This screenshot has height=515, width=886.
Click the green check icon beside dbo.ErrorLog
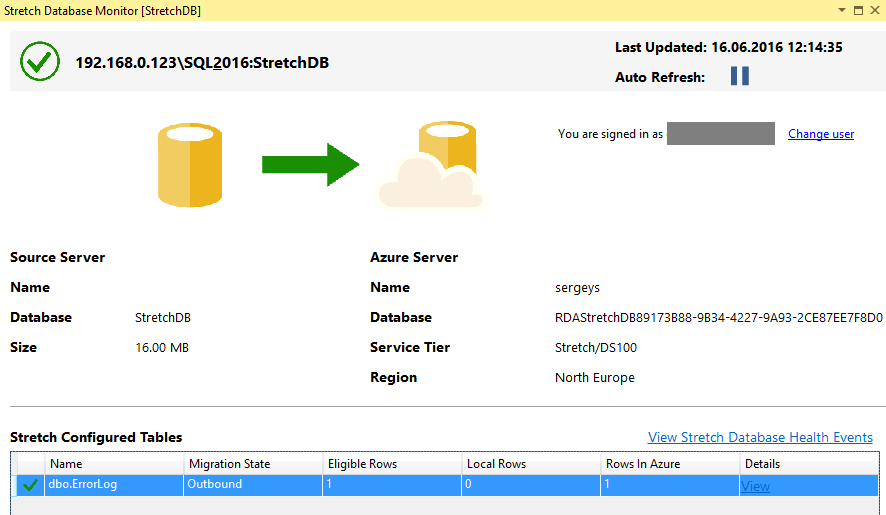(x=30, y=485)
